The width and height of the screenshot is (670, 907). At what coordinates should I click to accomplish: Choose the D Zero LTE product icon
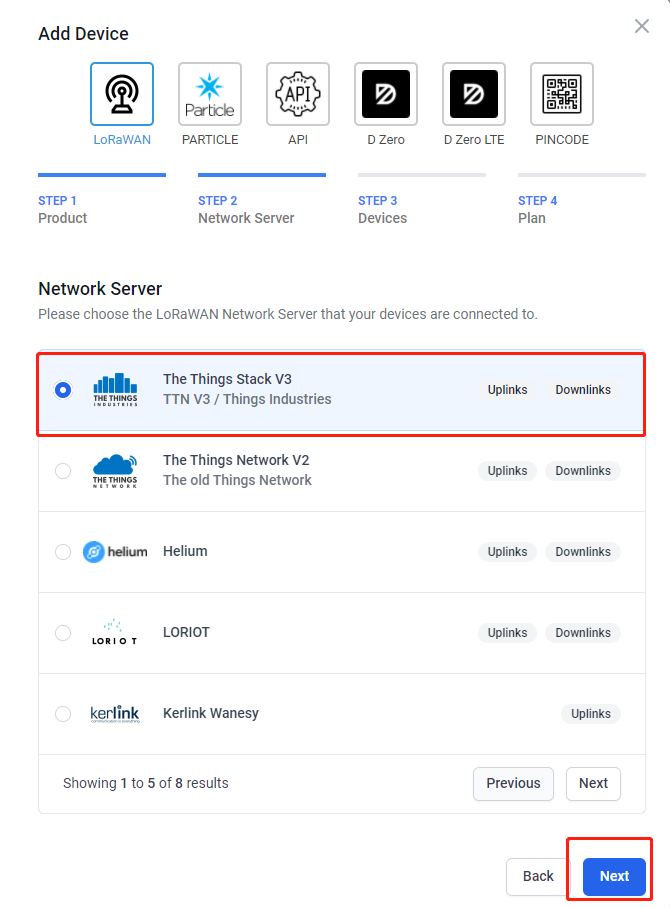pyautogui.click(x=474, y=94)
